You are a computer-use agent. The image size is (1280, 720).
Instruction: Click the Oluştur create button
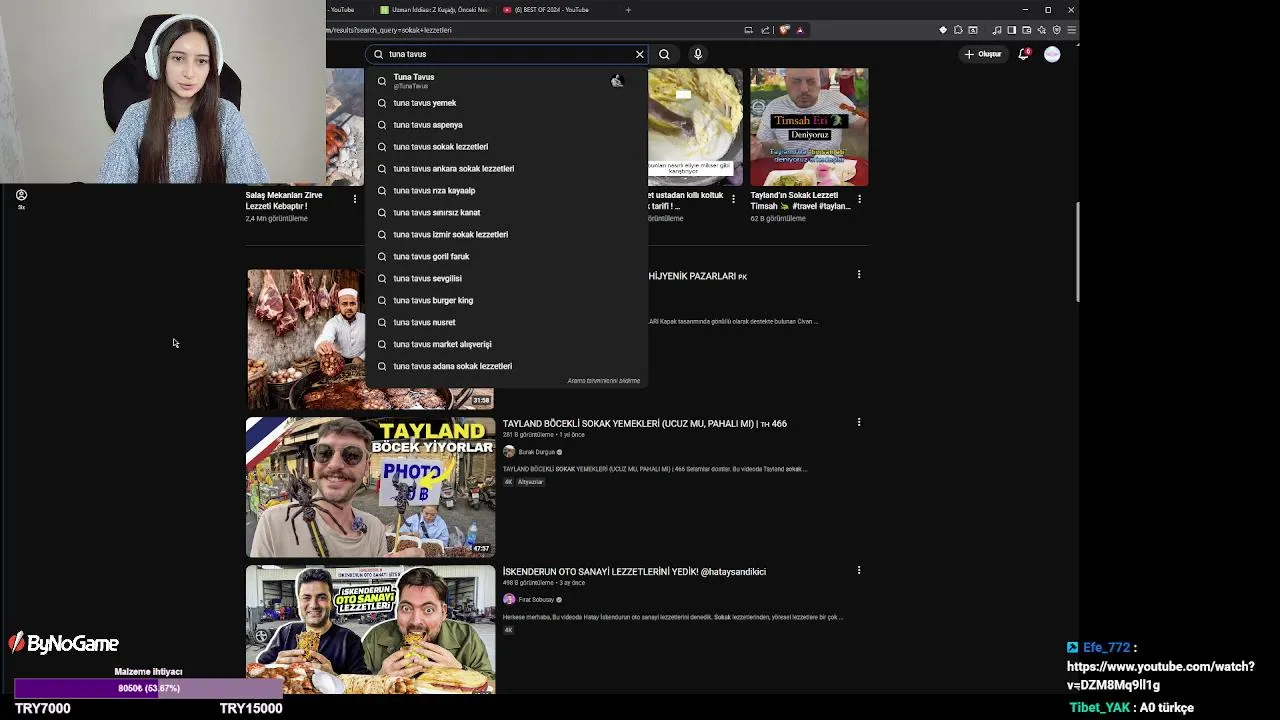(983, 54)
